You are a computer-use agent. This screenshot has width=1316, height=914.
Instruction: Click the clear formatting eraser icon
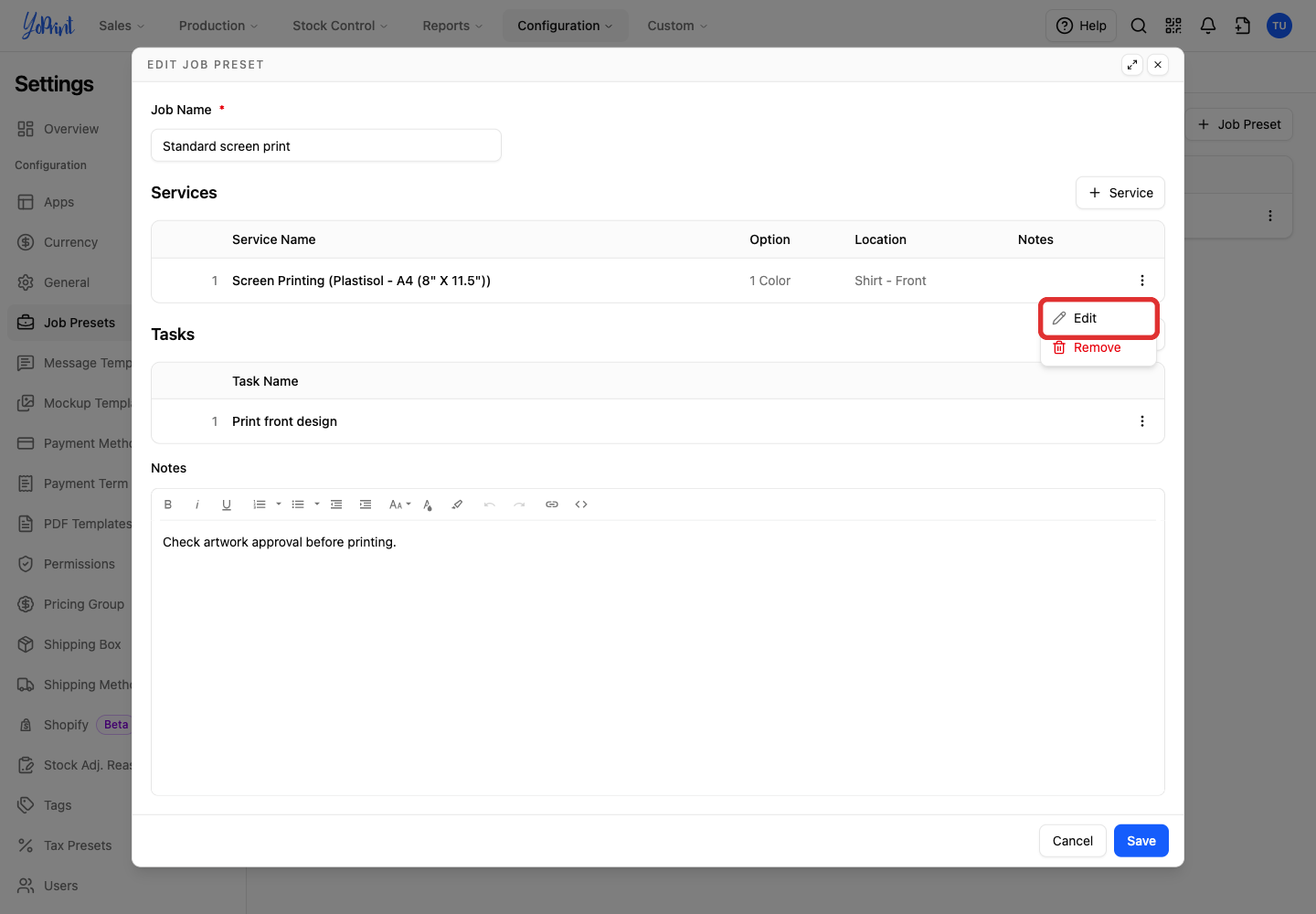(457, 505)
